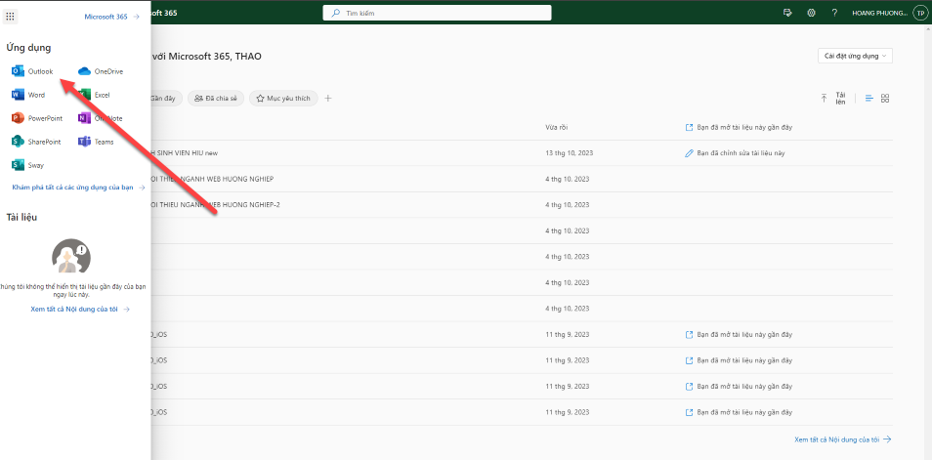Image resolution: width=932 pixels, height=460 pixels.
Task: Click the 'Ứng dụng' heading in launcher
Action: [x=29, y=47]
